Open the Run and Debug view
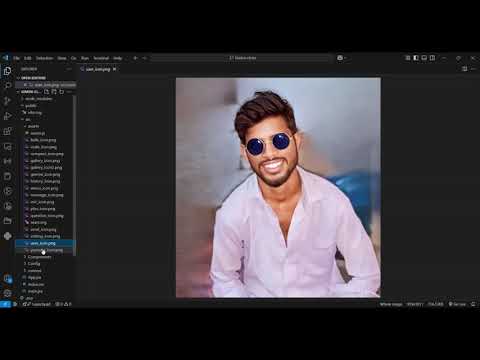Image resolution: width=480 pixels, height=360 pixels. pos(7,116)
